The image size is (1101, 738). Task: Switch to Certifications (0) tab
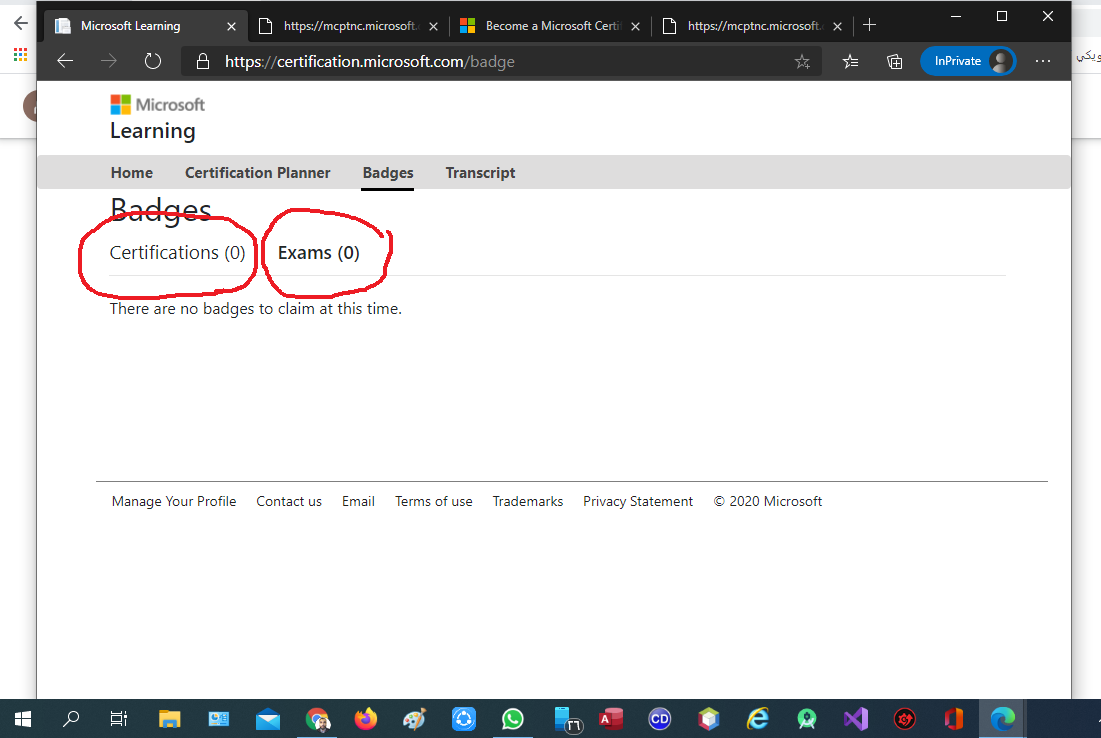coord(177,253)
